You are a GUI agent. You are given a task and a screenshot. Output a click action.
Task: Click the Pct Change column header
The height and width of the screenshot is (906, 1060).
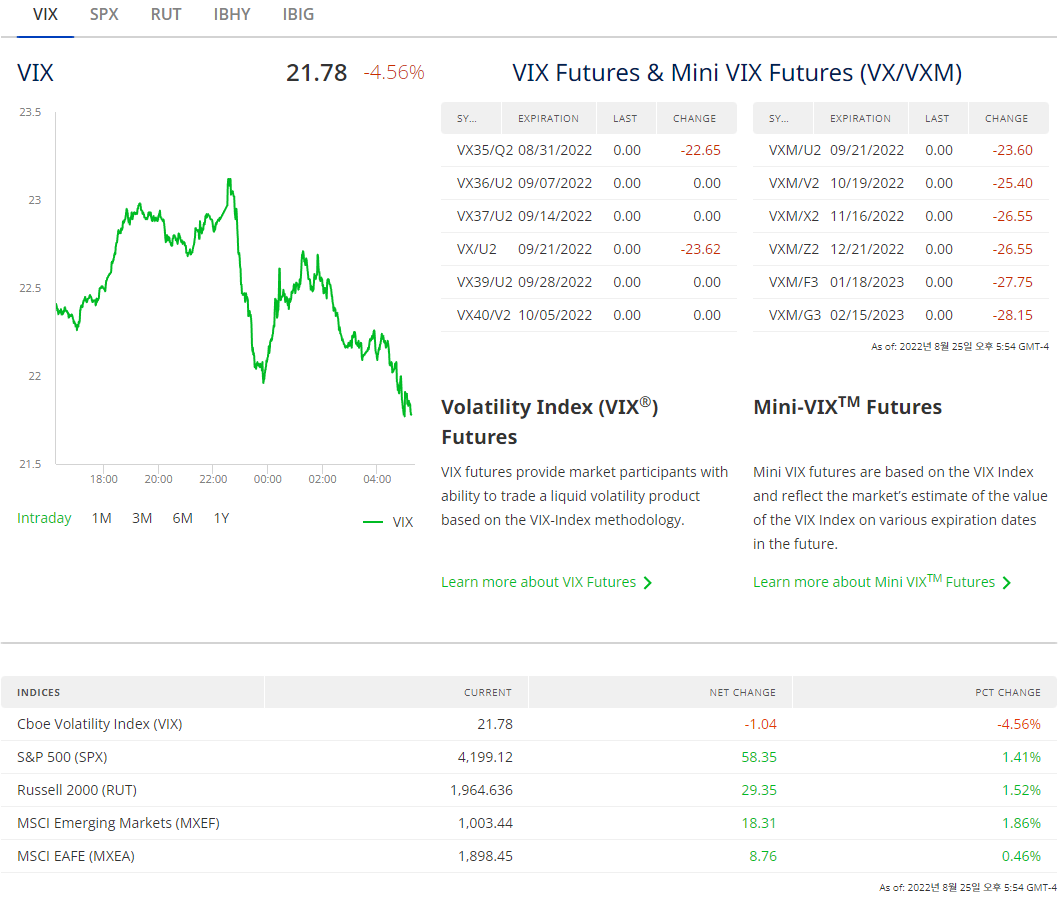tap(925, 692)
